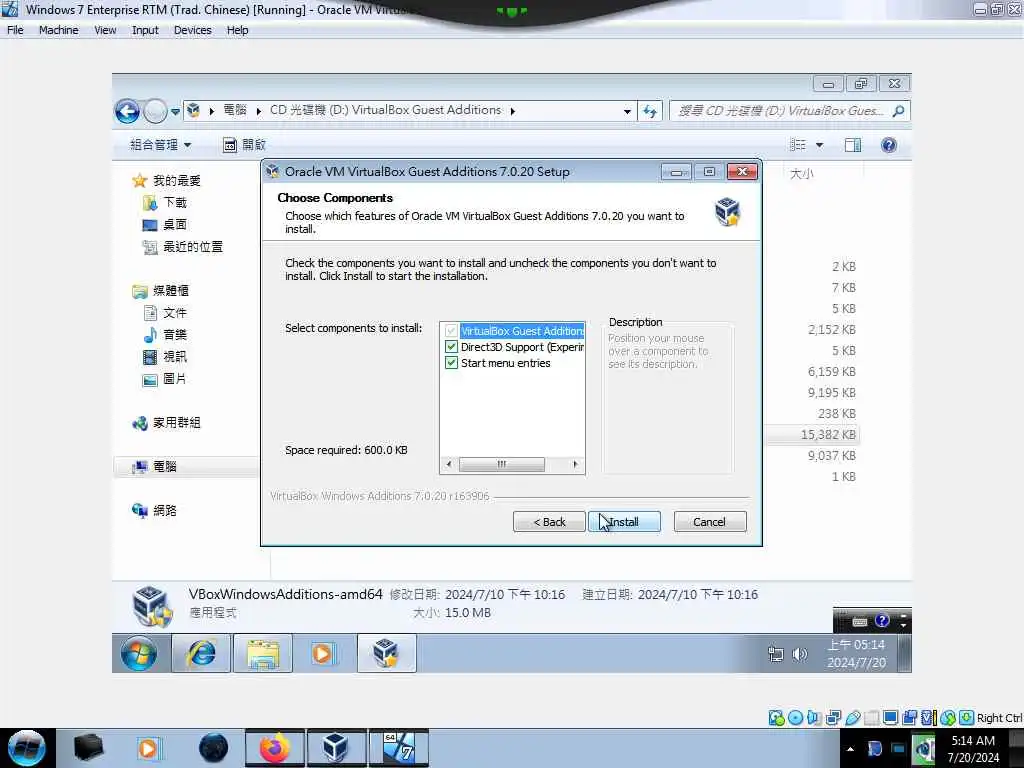Click the left arrow of component list scrollbar
This screenshot has height=768, width=1024.
[449, 464]
